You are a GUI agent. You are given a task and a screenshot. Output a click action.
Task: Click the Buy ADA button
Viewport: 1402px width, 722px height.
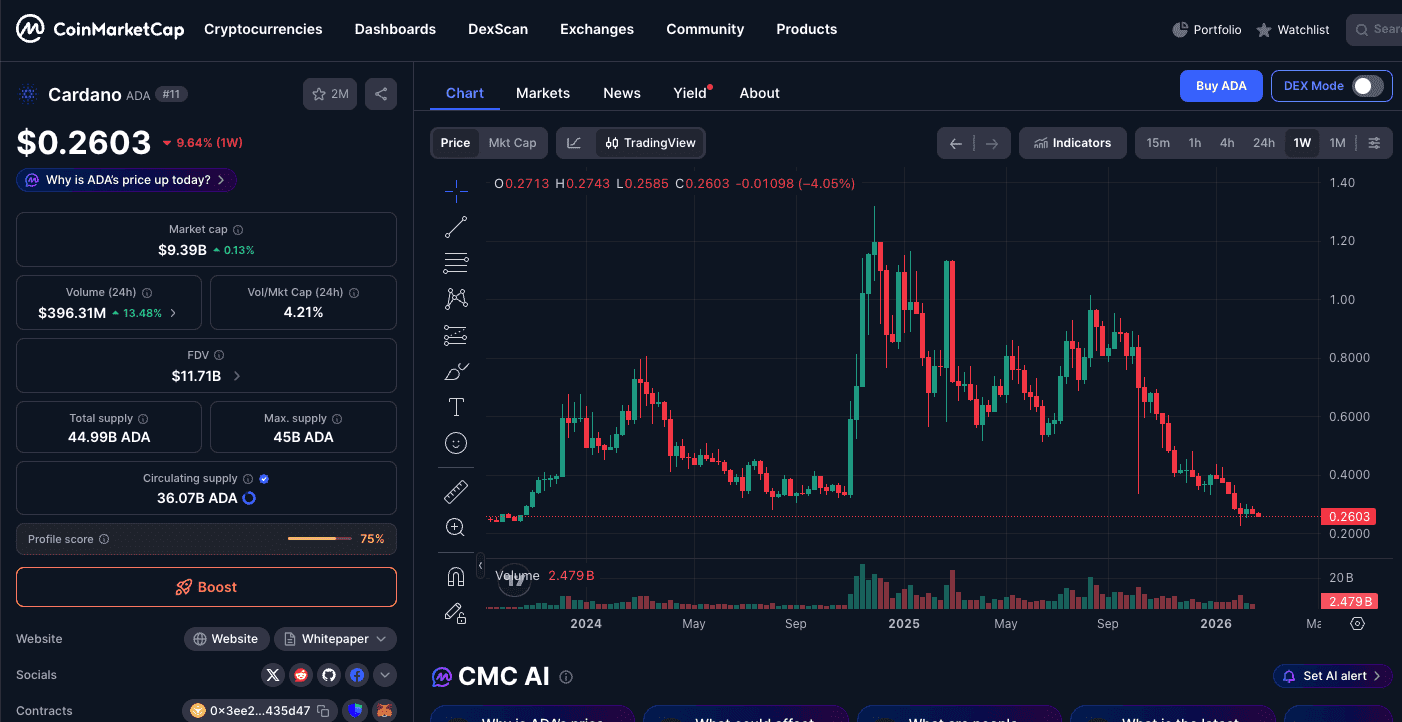1221,86
